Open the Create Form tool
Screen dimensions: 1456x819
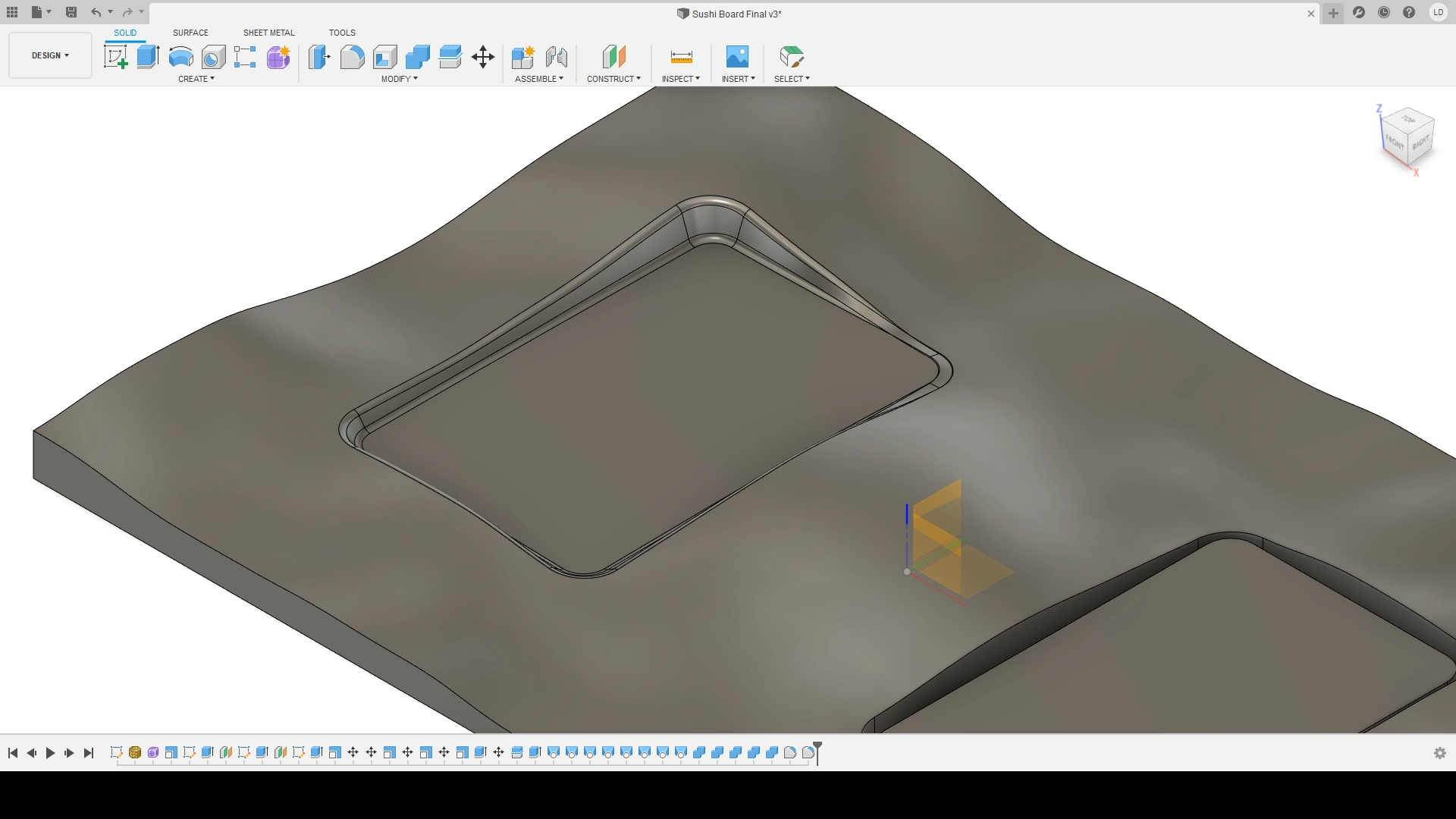[278, 56]
